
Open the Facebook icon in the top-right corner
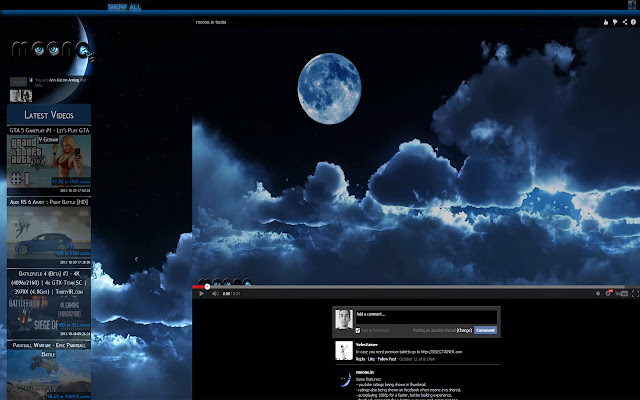(x=632, y=5)
